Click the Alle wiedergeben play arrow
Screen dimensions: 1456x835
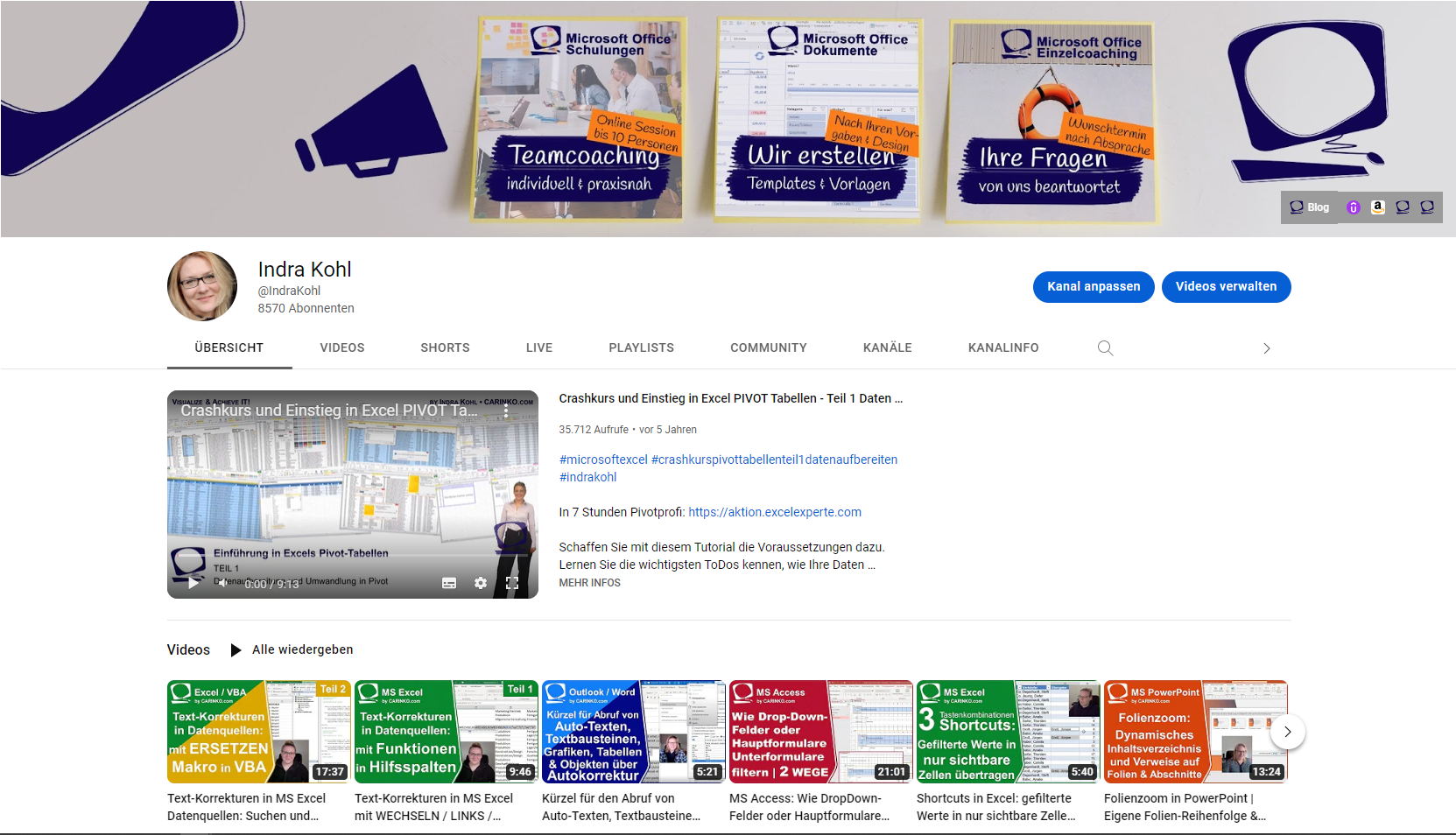coord(236,649)
